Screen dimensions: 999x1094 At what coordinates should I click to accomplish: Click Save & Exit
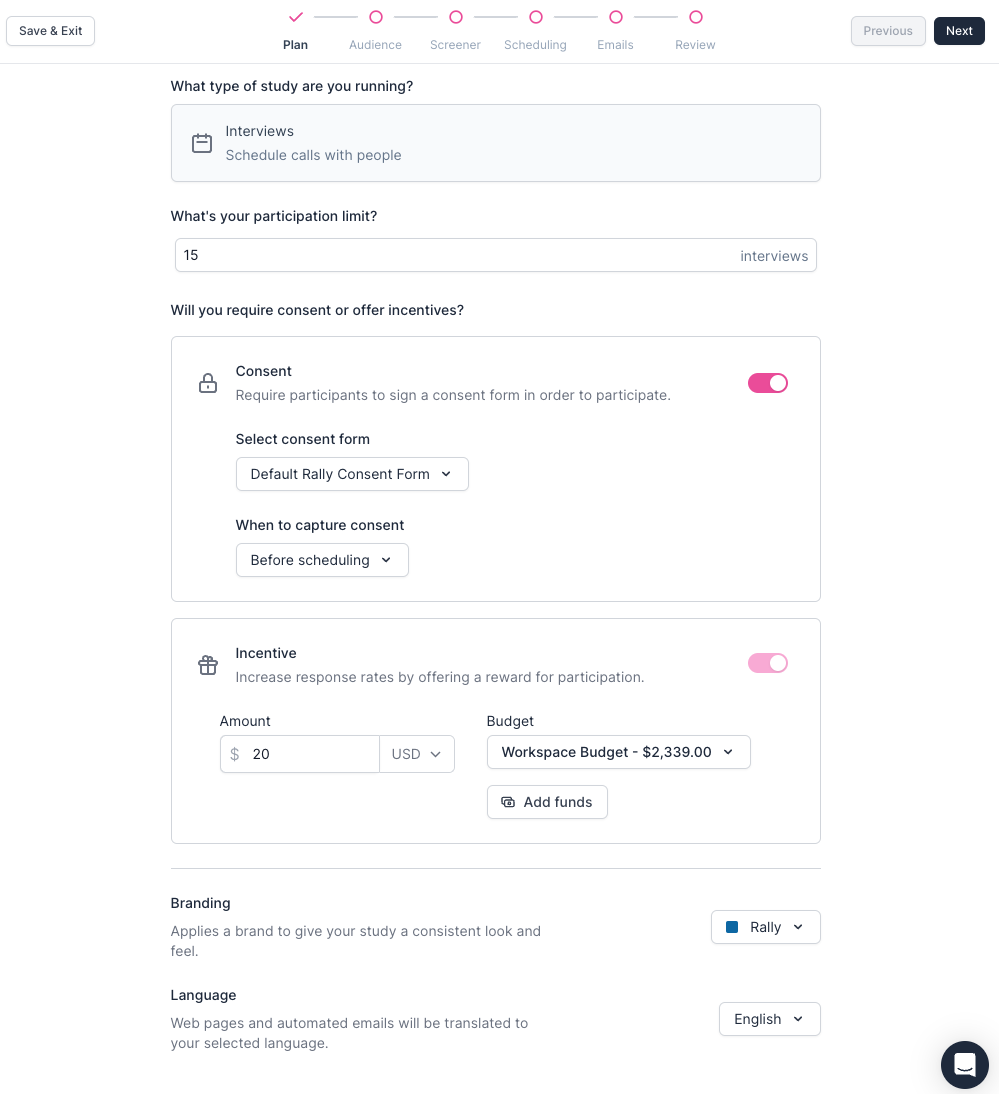click(51, 31)
